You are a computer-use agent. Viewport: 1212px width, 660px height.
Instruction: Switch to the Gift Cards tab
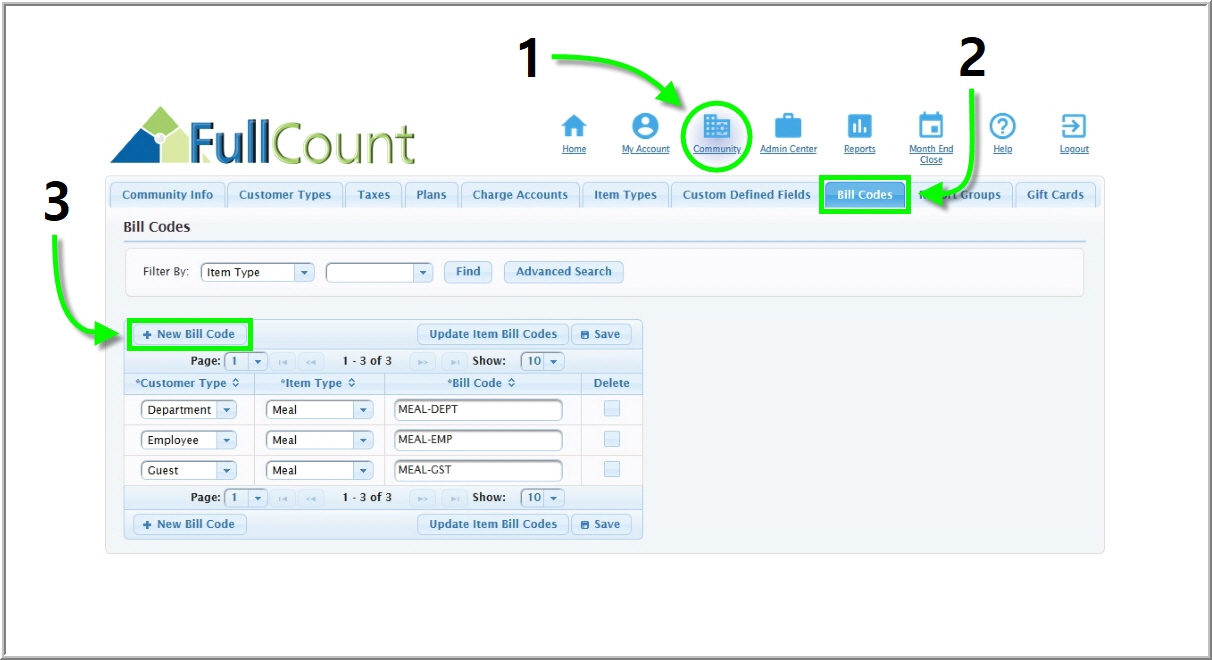(x=1055, y=195)
